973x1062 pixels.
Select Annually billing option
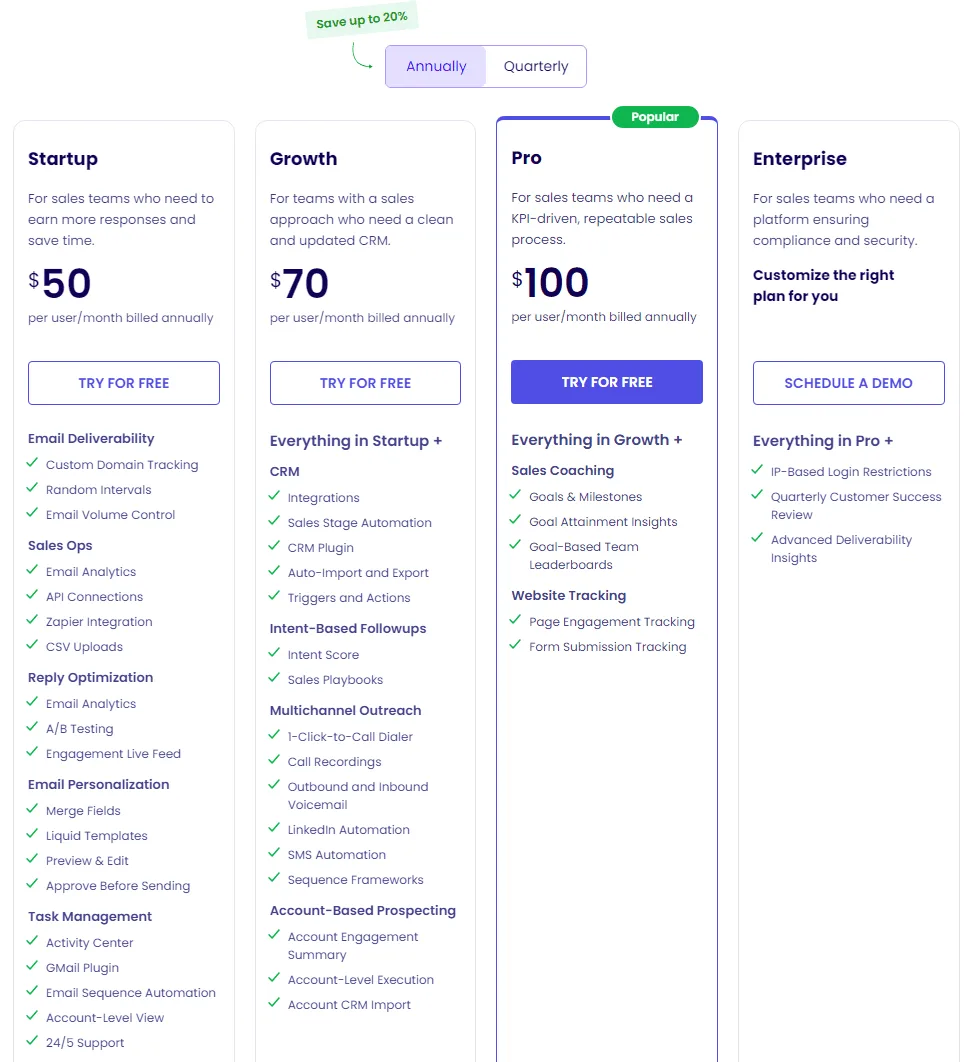(x=436, y=67)
